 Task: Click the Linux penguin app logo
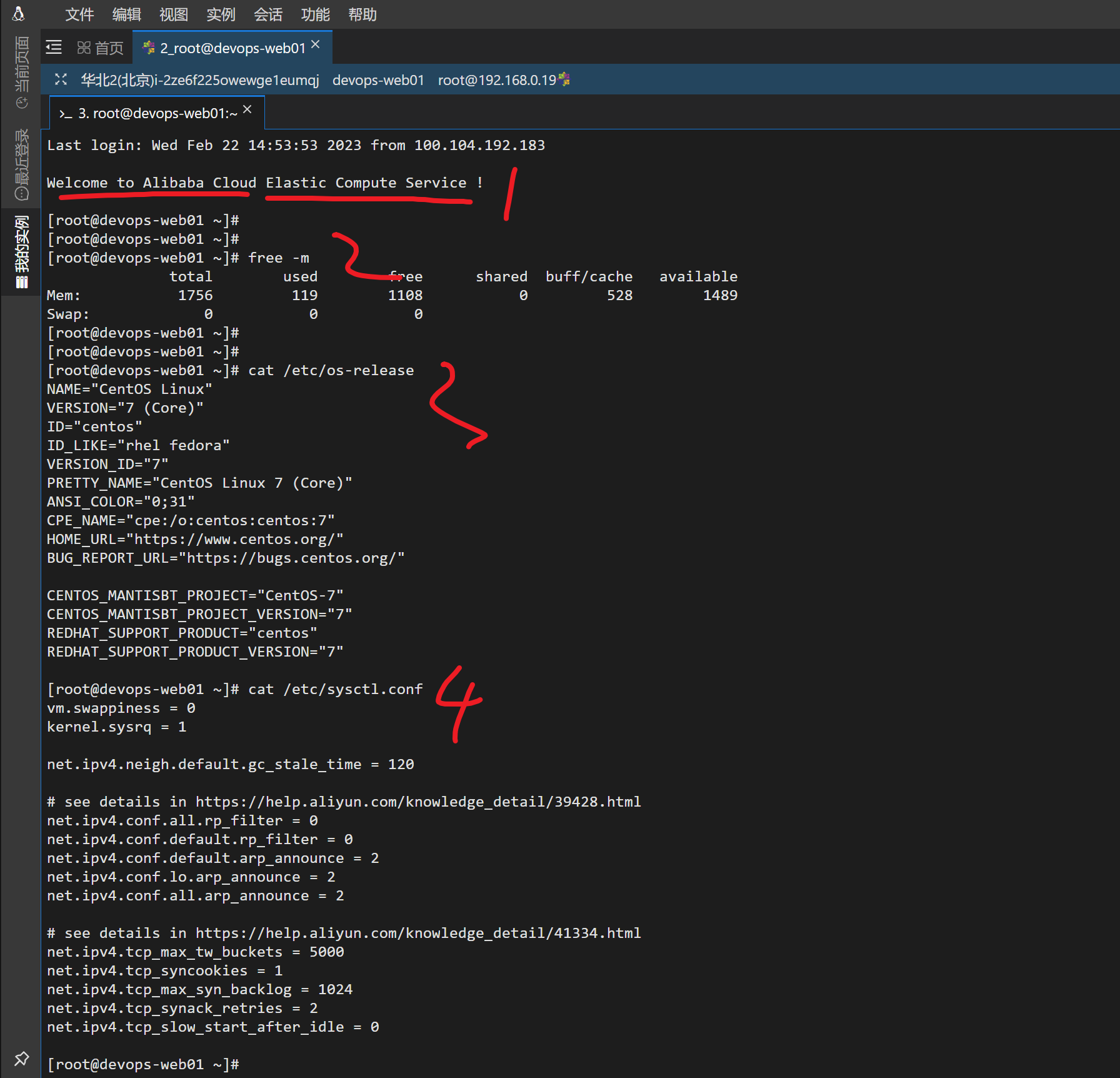[x=19, y=14]
